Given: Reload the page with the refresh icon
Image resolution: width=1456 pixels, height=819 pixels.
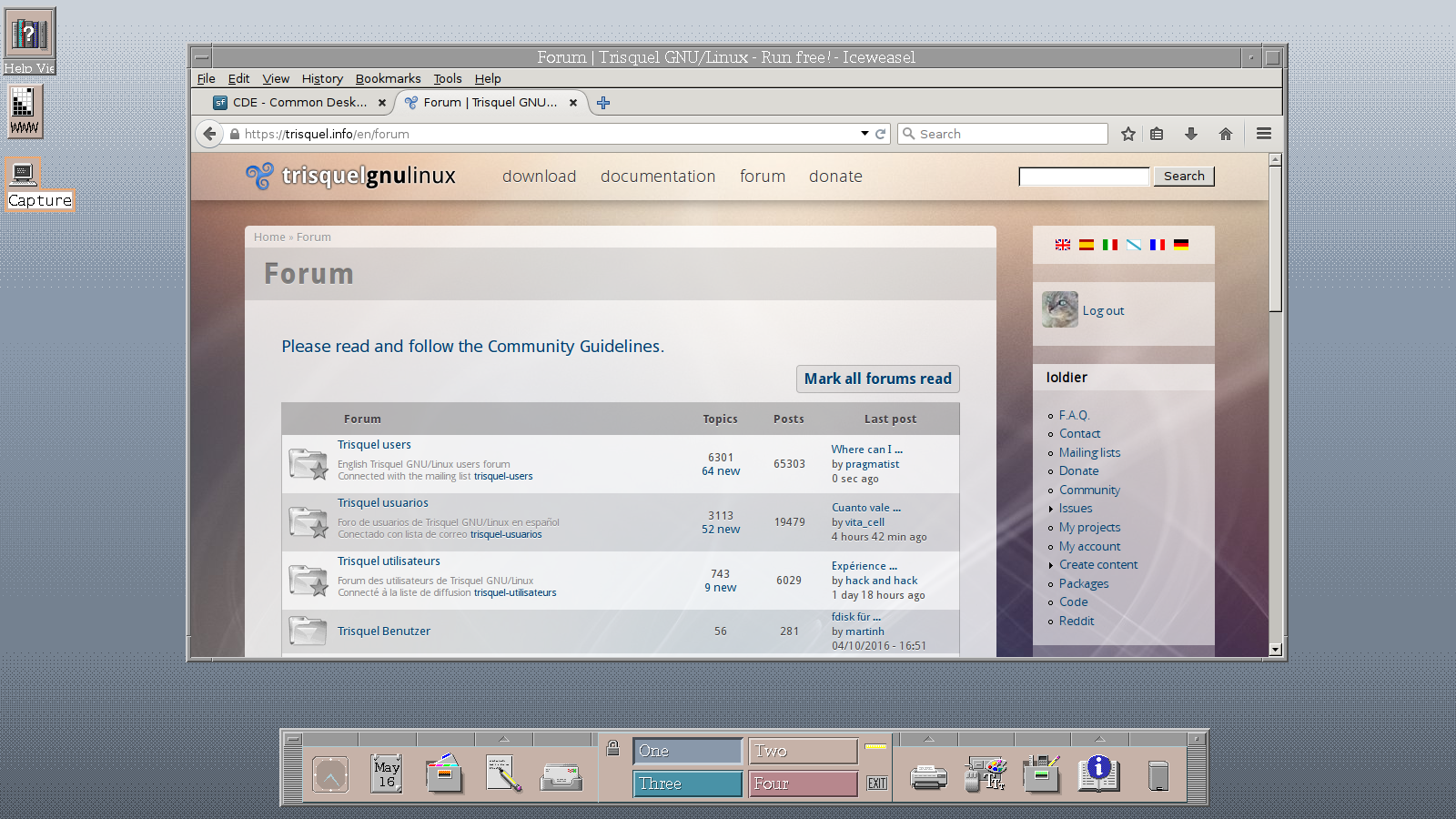Looking at the screenshot, I should tap(880, 134).
